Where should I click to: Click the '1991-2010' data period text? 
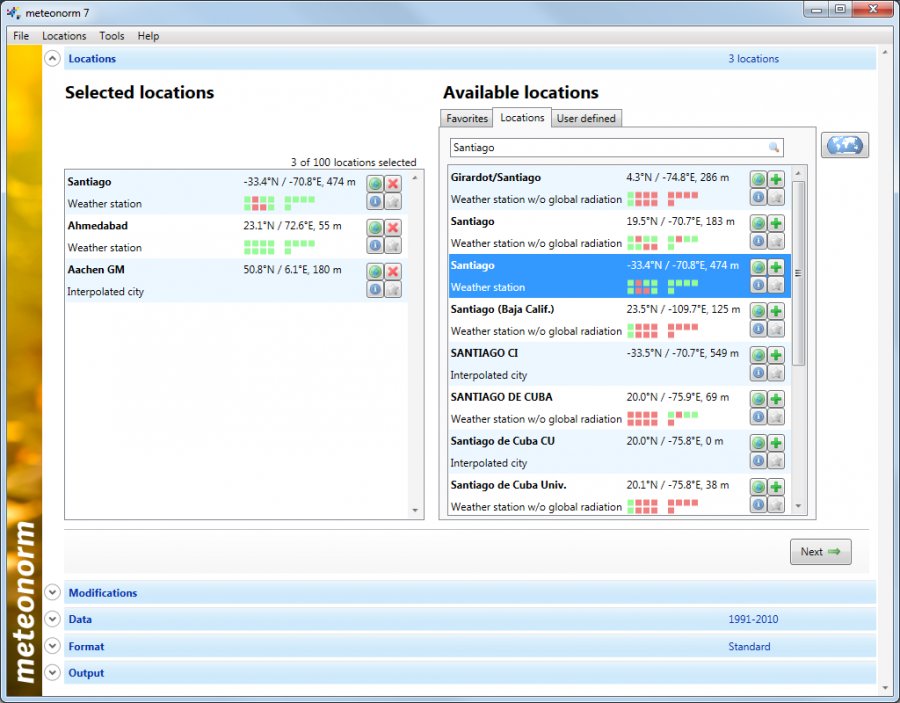(753, 619)
